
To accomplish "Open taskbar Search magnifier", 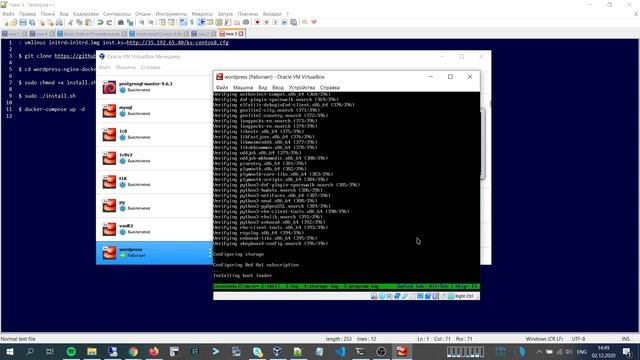I will [30, 352].
